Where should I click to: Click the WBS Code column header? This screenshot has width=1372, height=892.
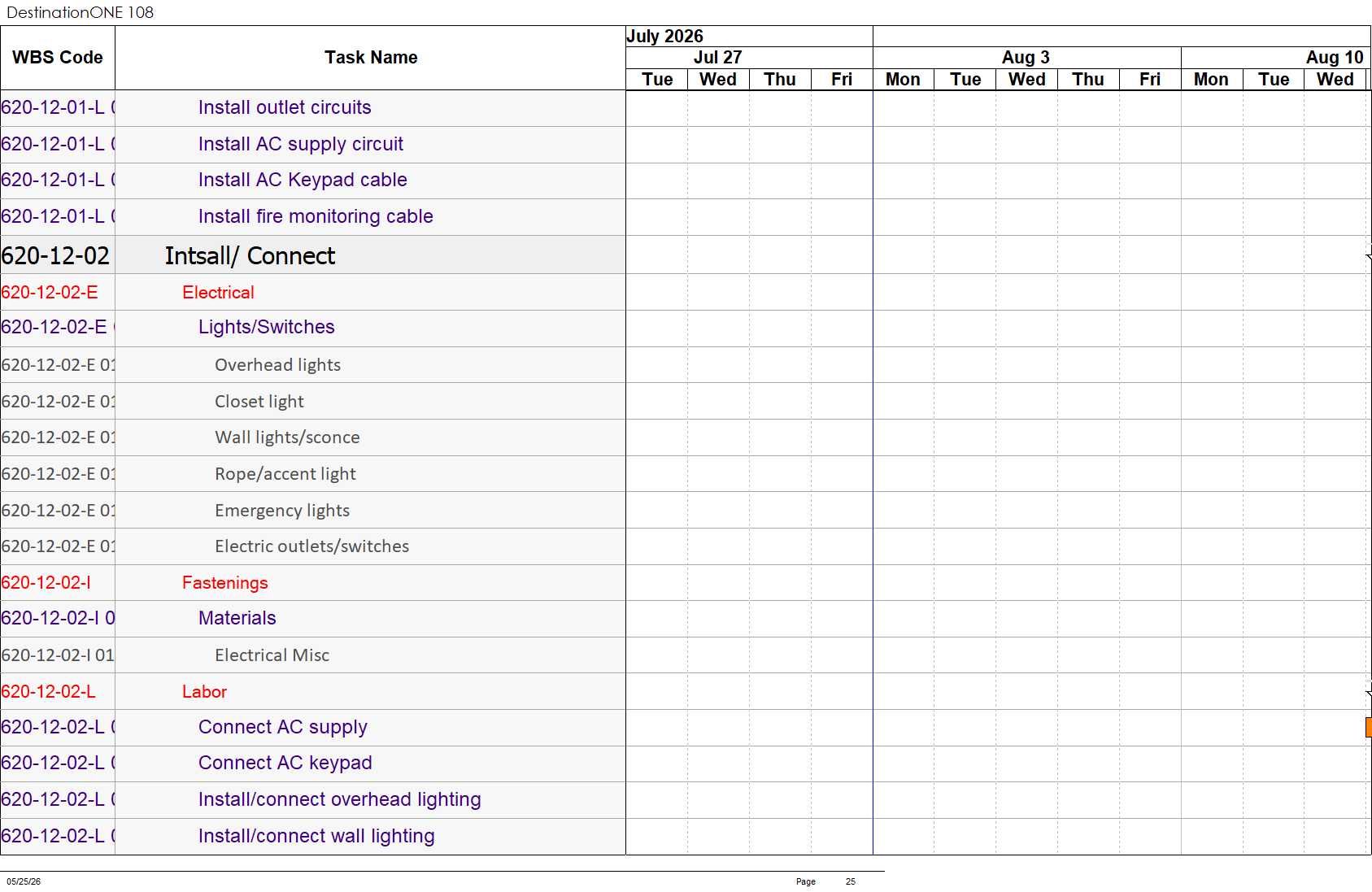[x=58, y=58]
